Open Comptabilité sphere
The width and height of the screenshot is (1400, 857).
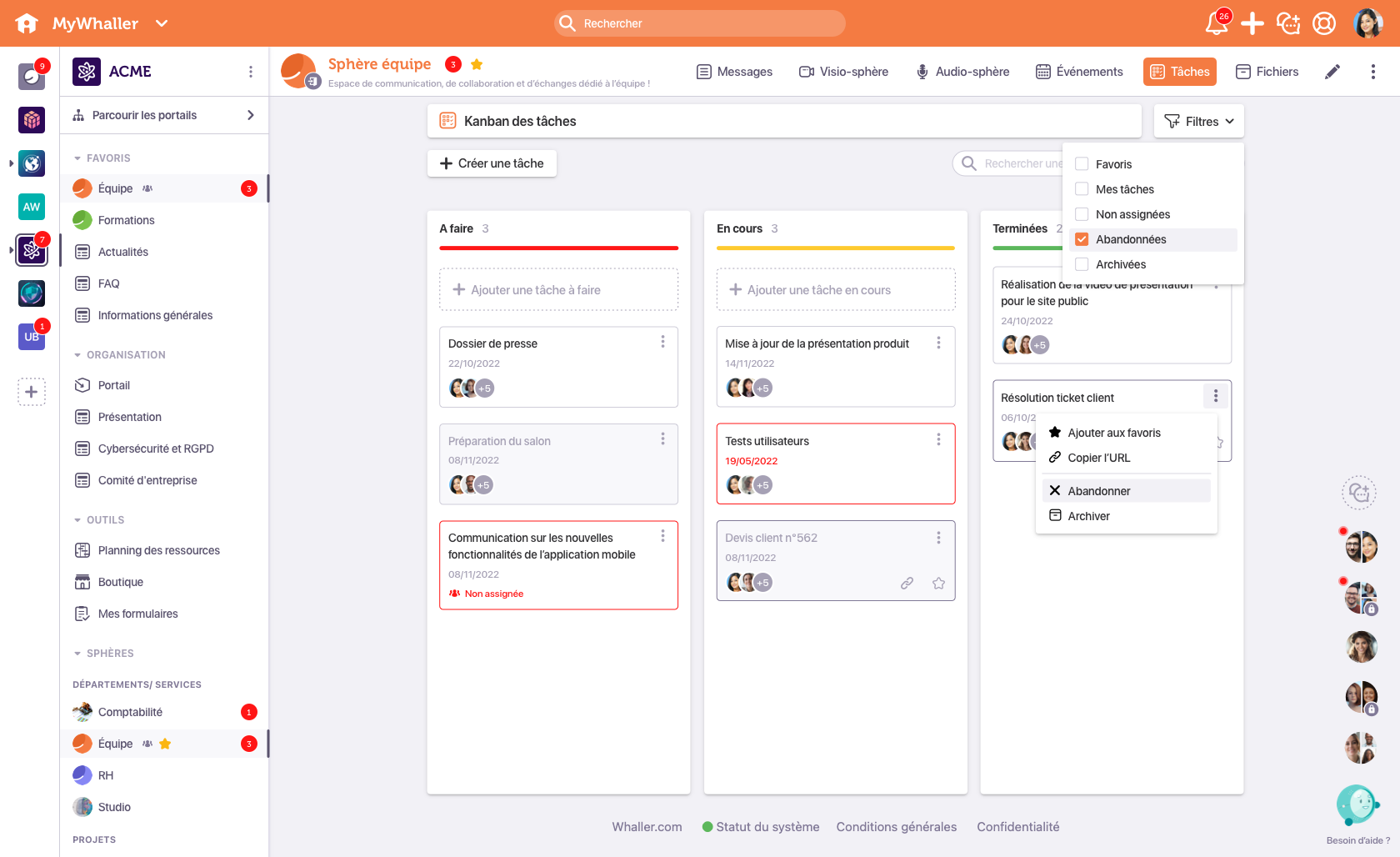pos(130,712)
